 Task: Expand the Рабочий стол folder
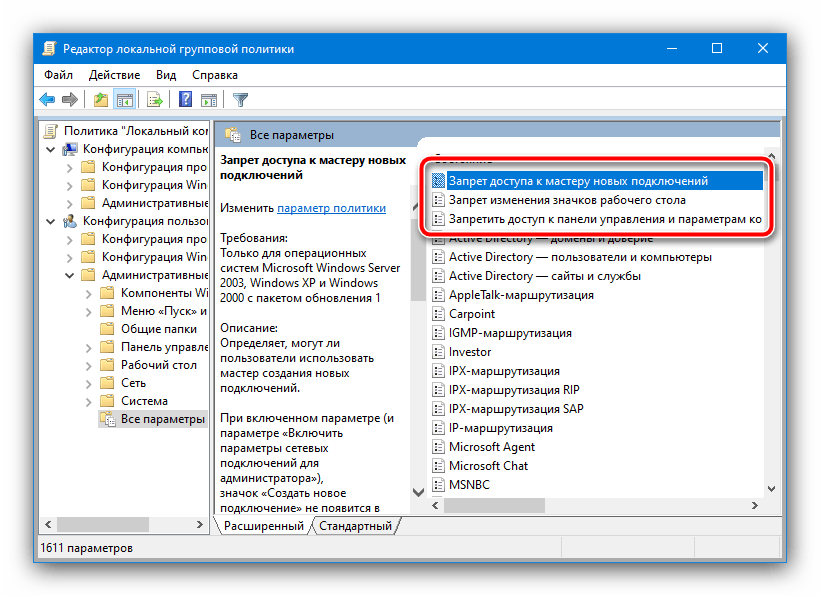tap(88, 366)
